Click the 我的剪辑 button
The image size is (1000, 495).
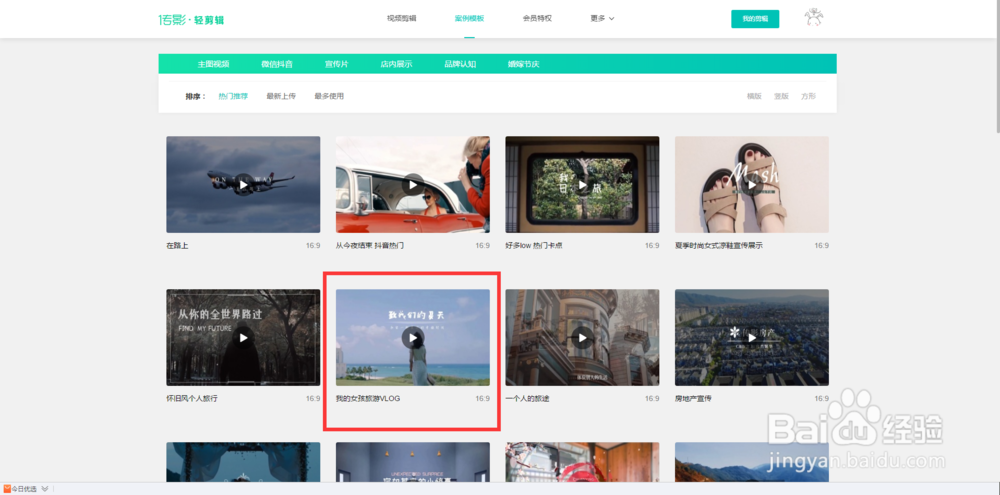tap(755, 19)
